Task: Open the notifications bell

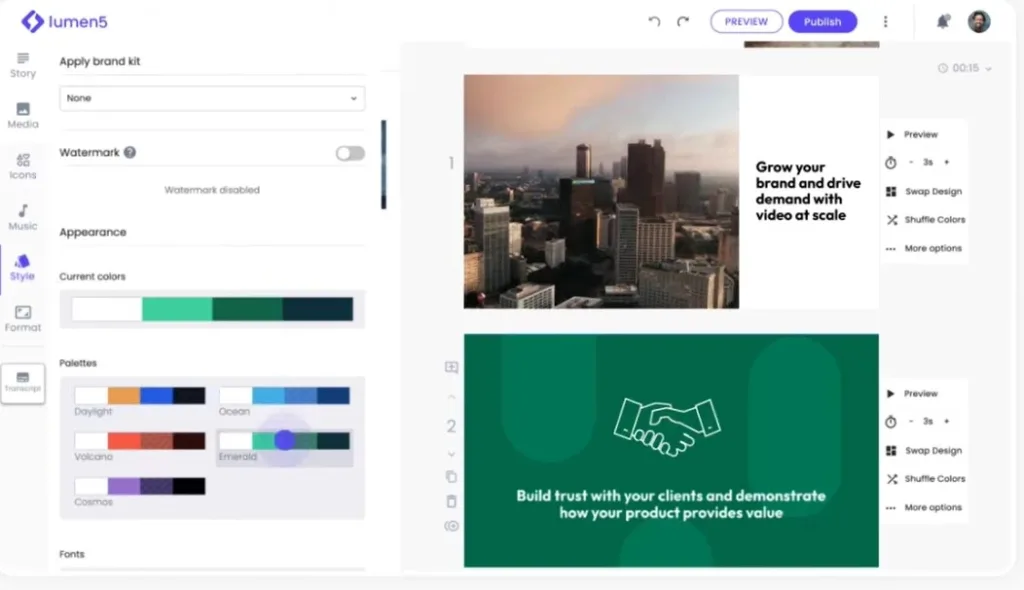Action: click(x=942, y=22)
